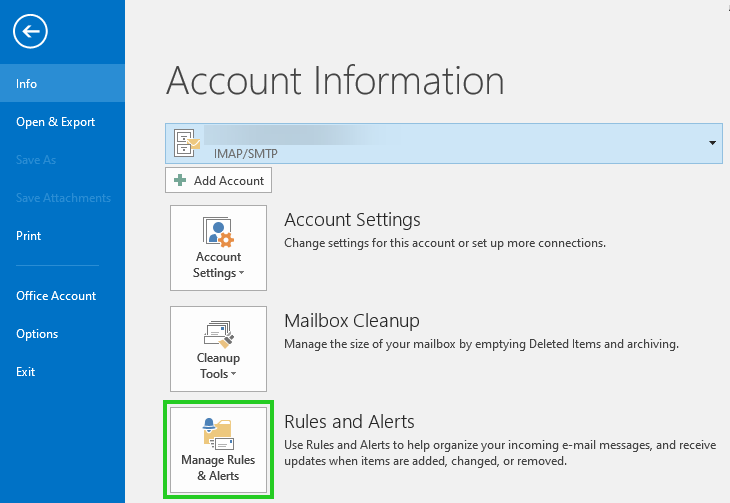Click the greyed-out Save As item
This screenshot has height=503, width=730.
[36, 160]
